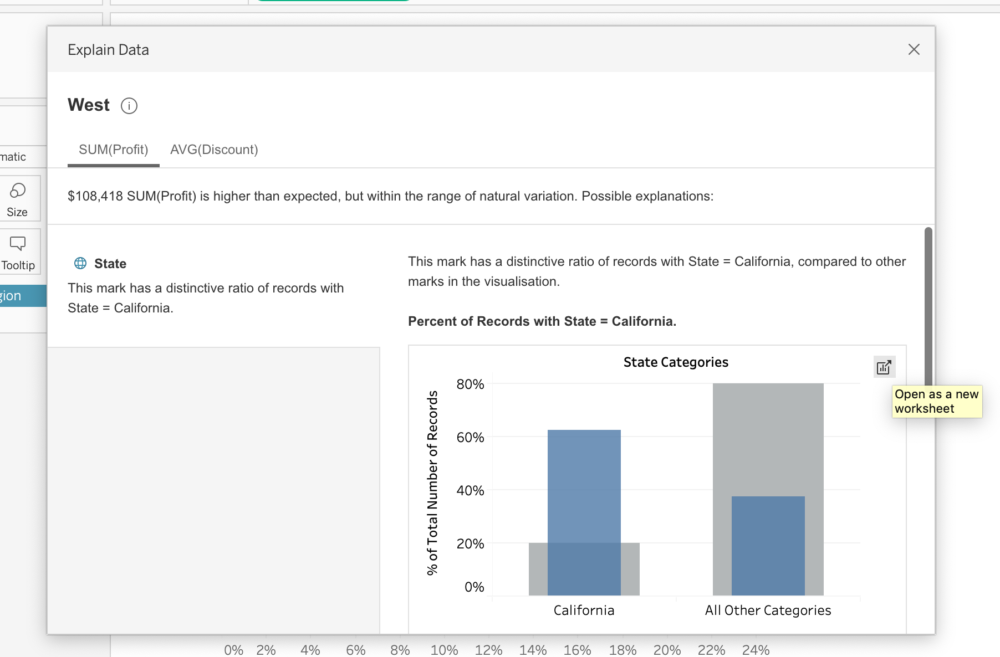
Task: Click the West mark title in the dialog
Action: pos(84,105)
